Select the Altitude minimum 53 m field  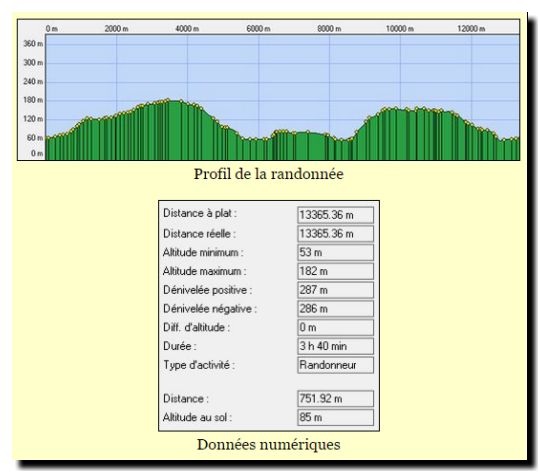point(335,252)
